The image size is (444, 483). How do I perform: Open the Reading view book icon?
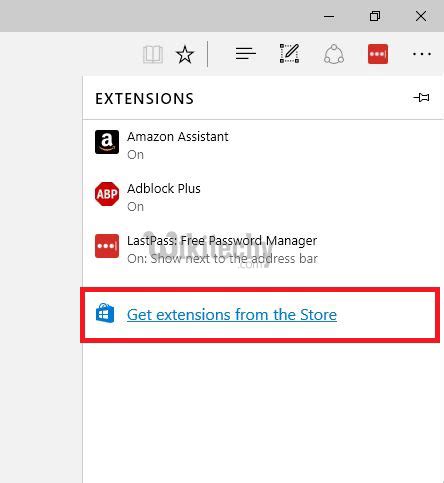pos(153,54)
